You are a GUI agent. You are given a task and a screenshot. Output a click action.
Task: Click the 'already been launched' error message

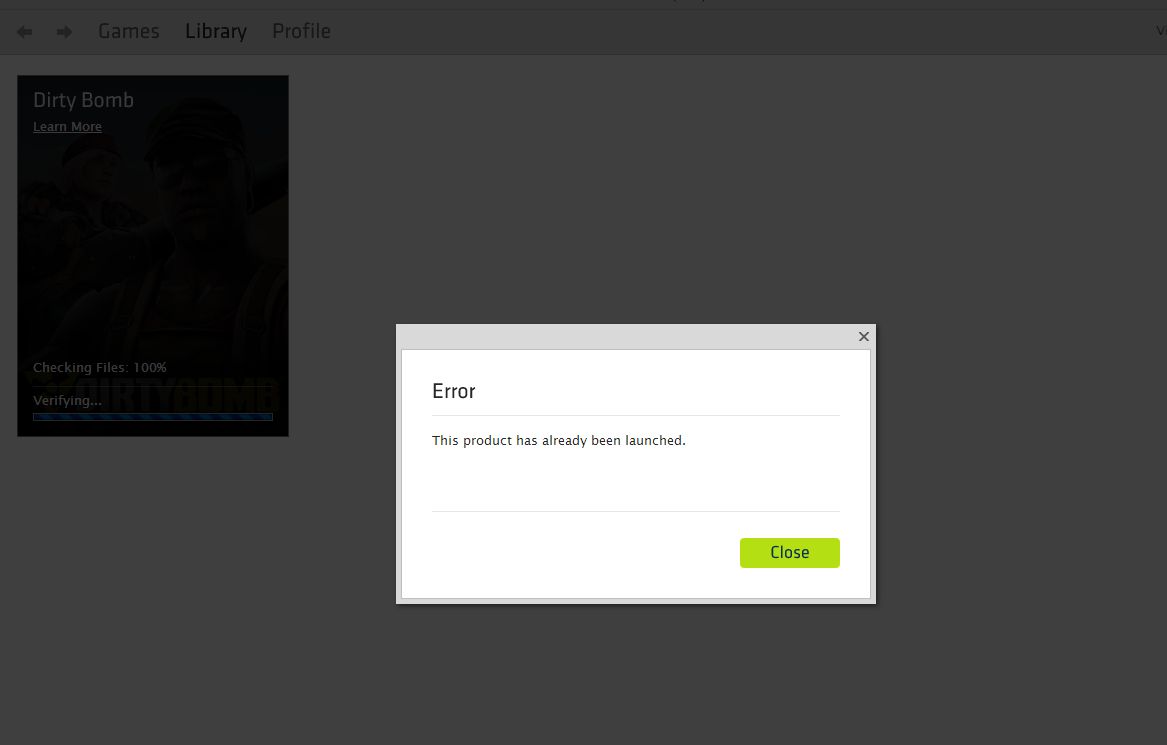[x=558, y=440]
